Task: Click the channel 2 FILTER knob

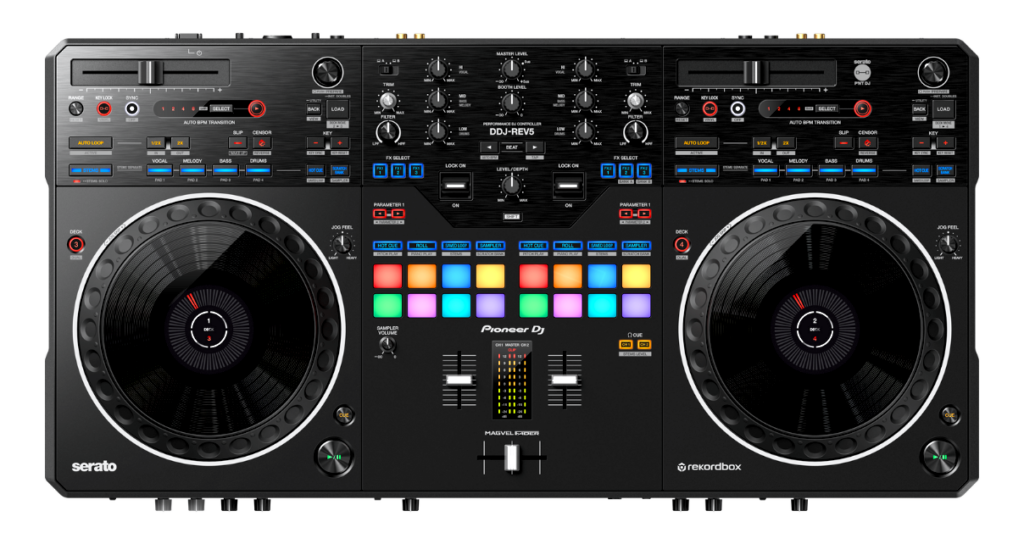Action: pos(635,133)
